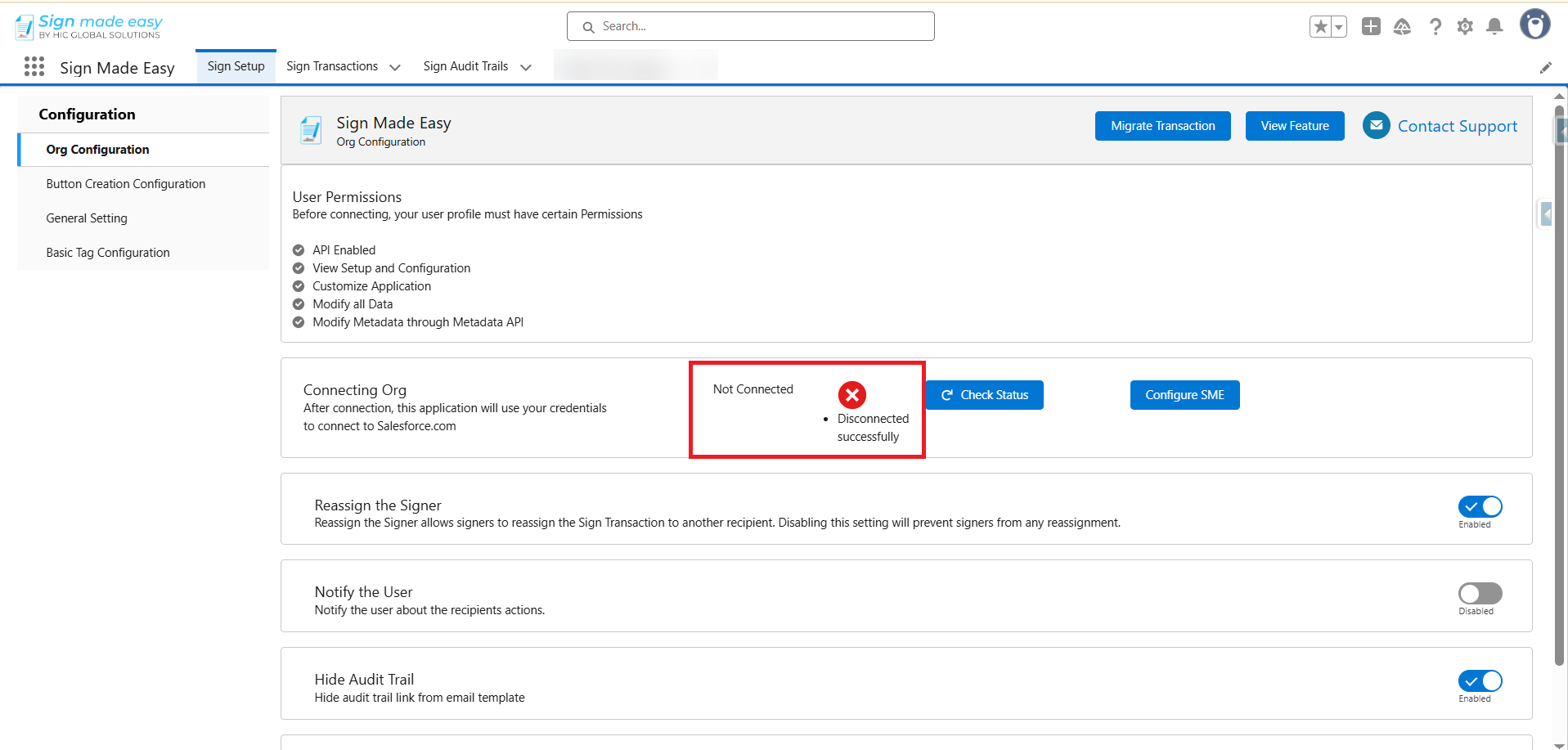
Task: Click the user profile avatar
Action: [1534, 25]
